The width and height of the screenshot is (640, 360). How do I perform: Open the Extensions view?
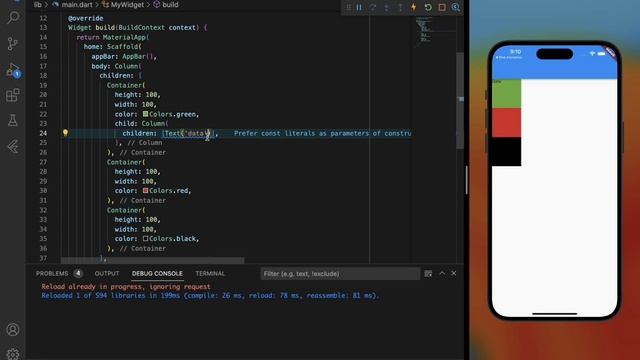tap(13, 96)
